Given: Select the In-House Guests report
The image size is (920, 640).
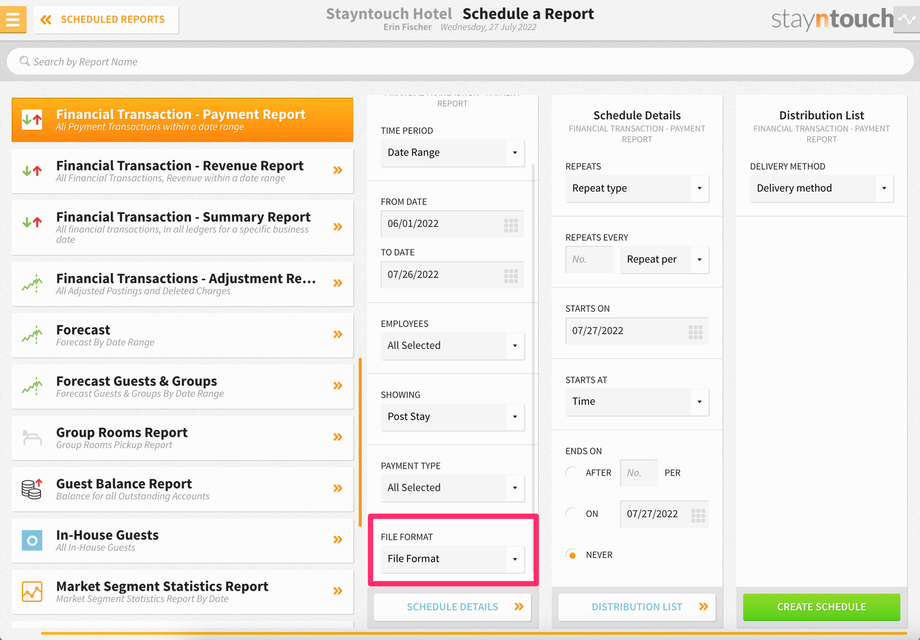Looking at the screenshot, I should click(x=182, y=540).
